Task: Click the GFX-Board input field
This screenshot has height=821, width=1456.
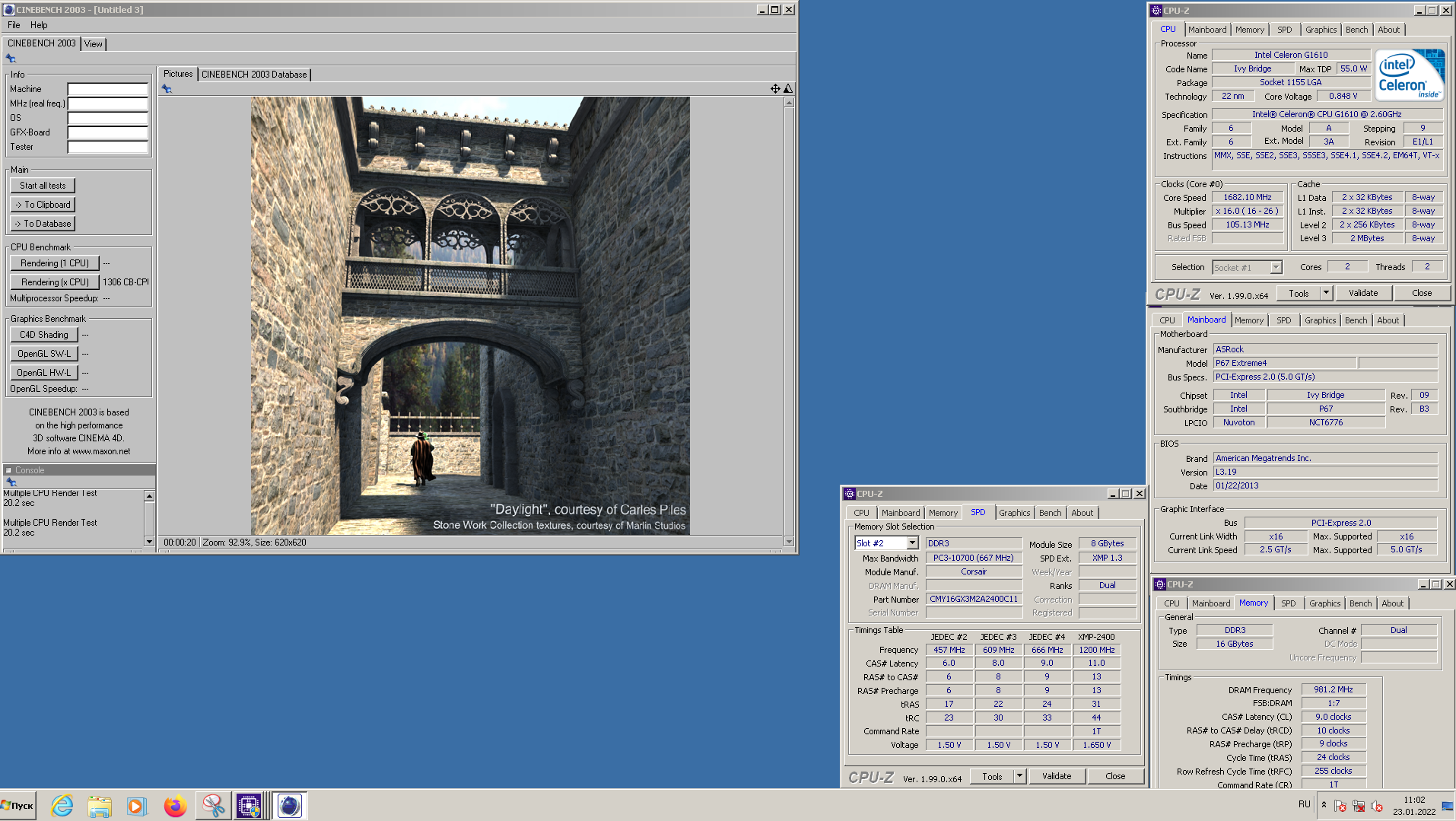Action: coord(107,132)
